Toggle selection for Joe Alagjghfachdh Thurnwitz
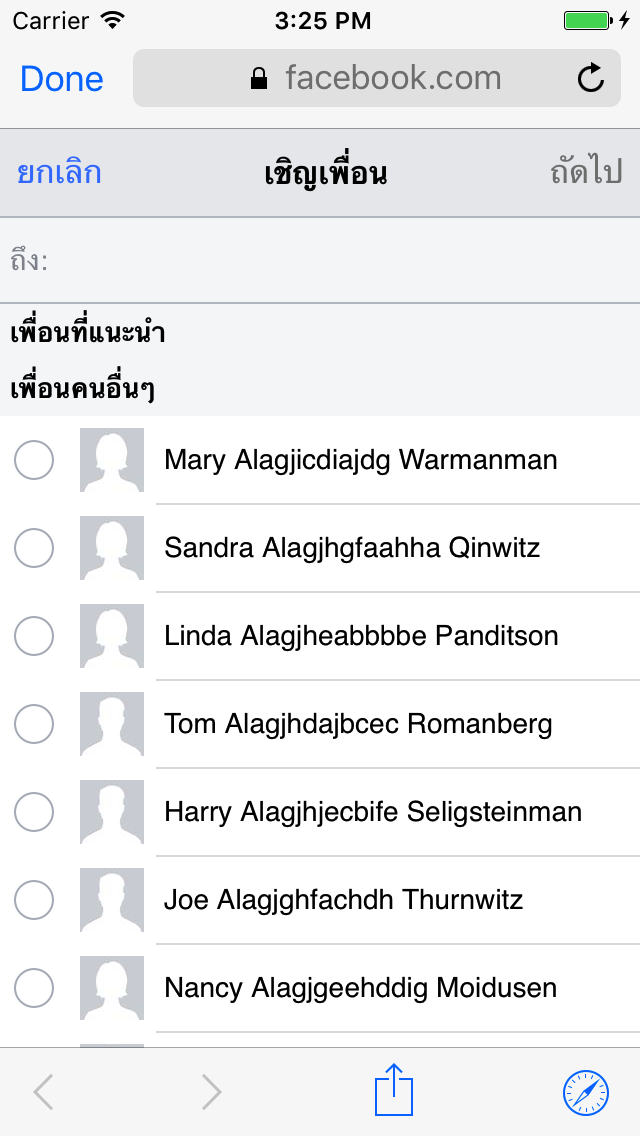Screen dimensions: 640x1136 pyautogui.click(x=34, y=900)
